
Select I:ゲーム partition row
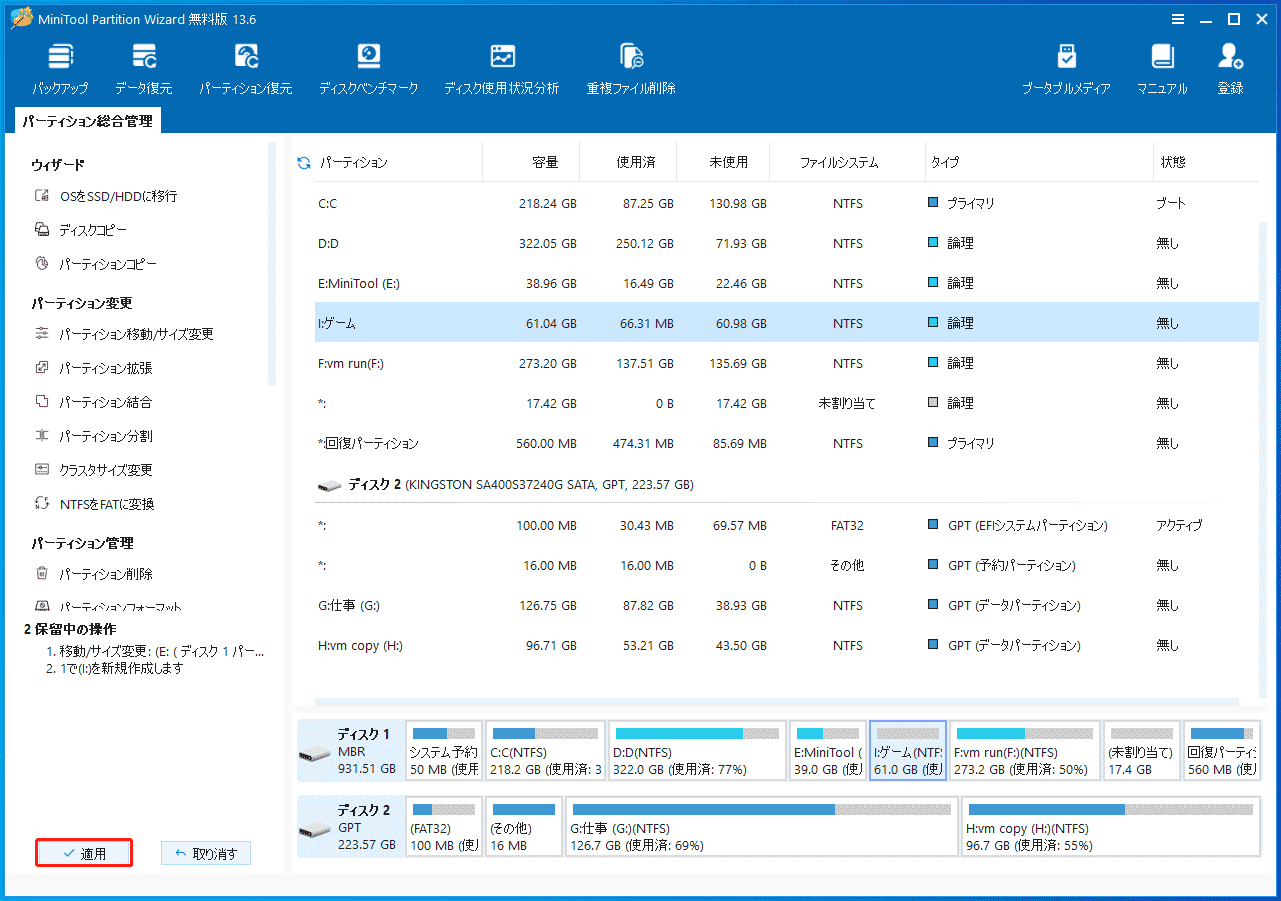(786, 323)
